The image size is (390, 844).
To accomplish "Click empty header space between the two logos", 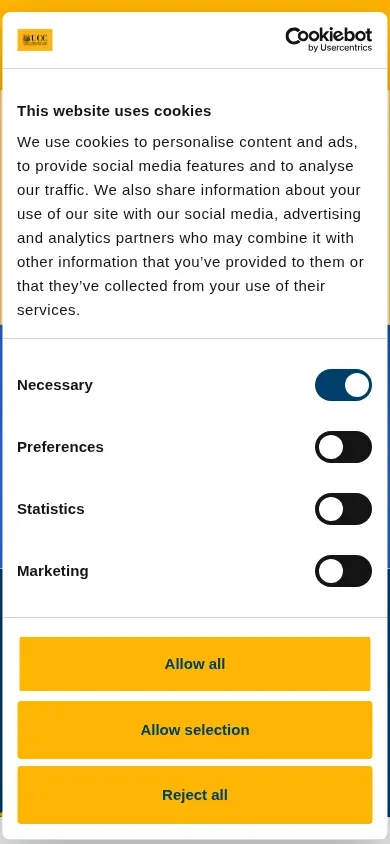I will (169, 40).
